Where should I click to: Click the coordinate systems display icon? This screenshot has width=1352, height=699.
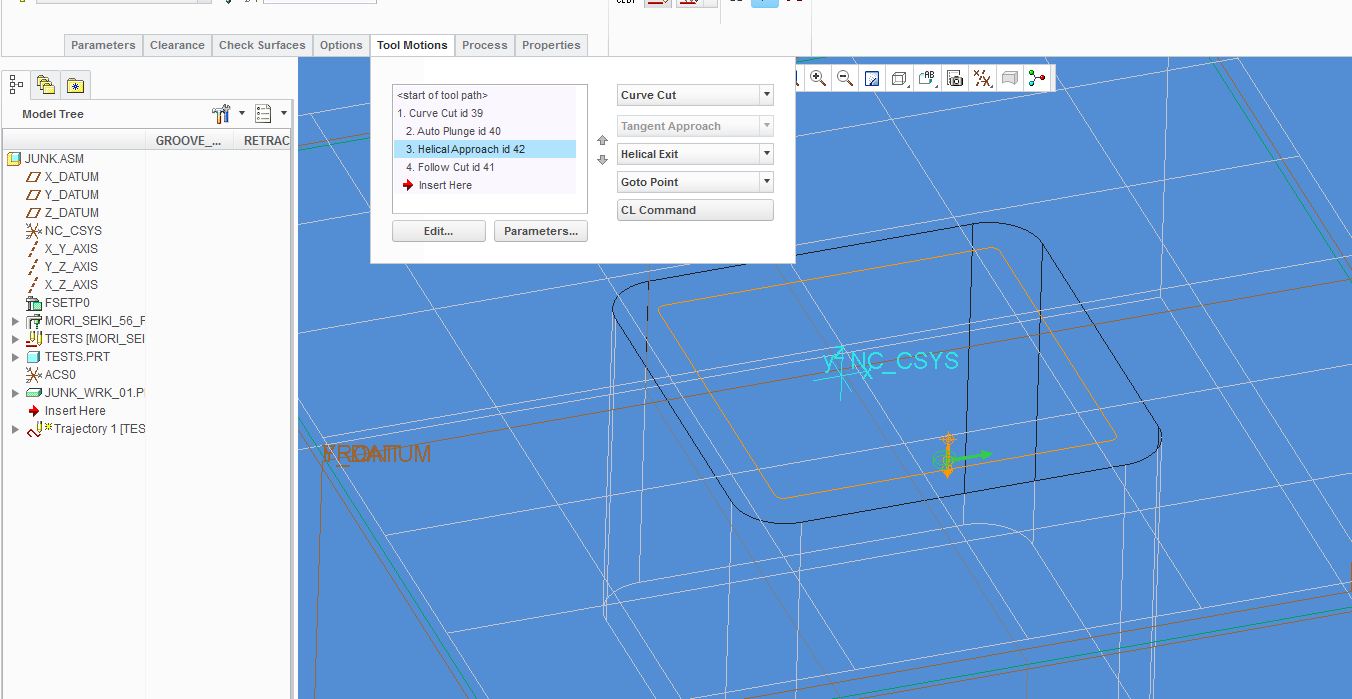[1037, 78]
